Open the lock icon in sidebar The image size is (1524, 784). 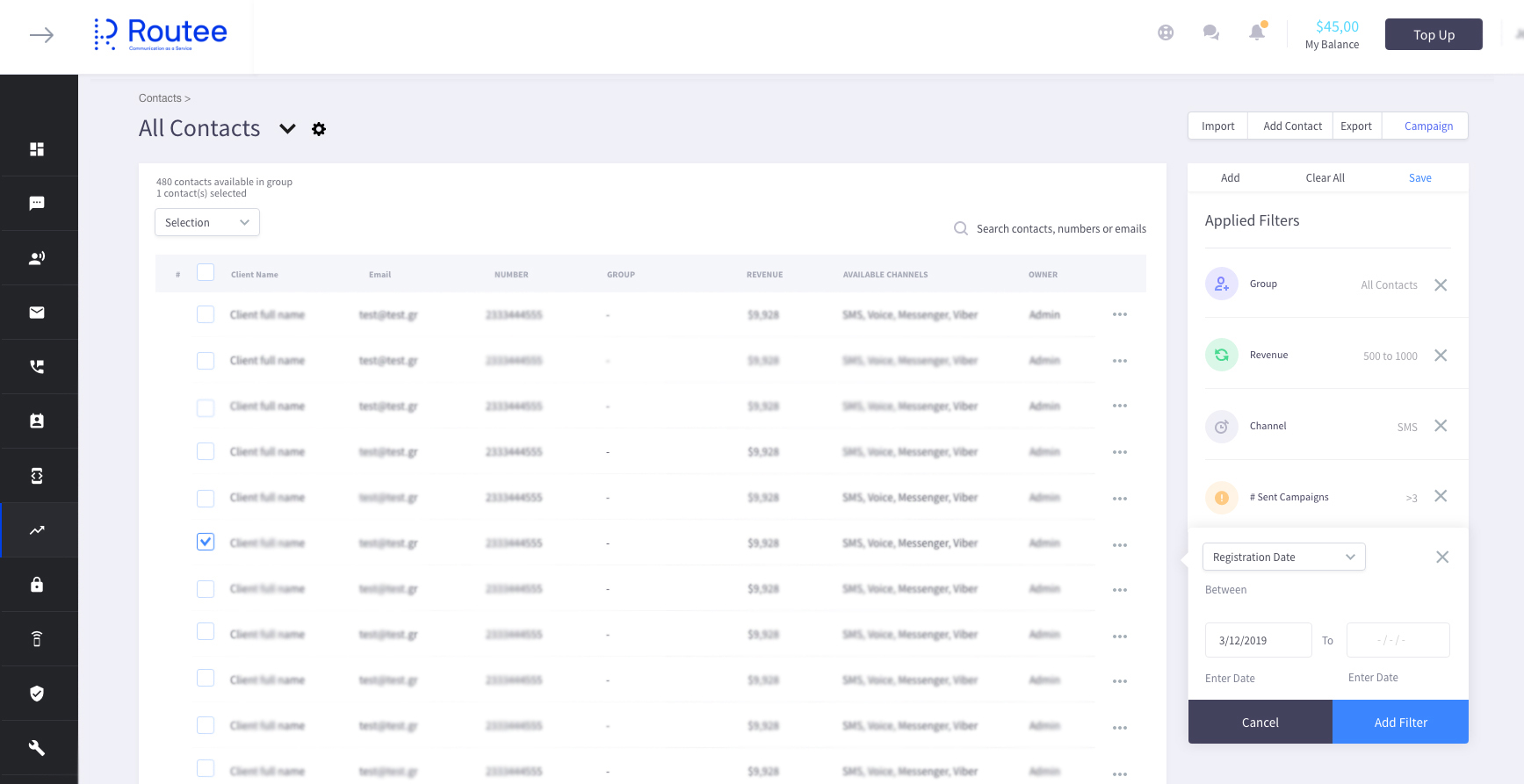click(x=37, y=585)
